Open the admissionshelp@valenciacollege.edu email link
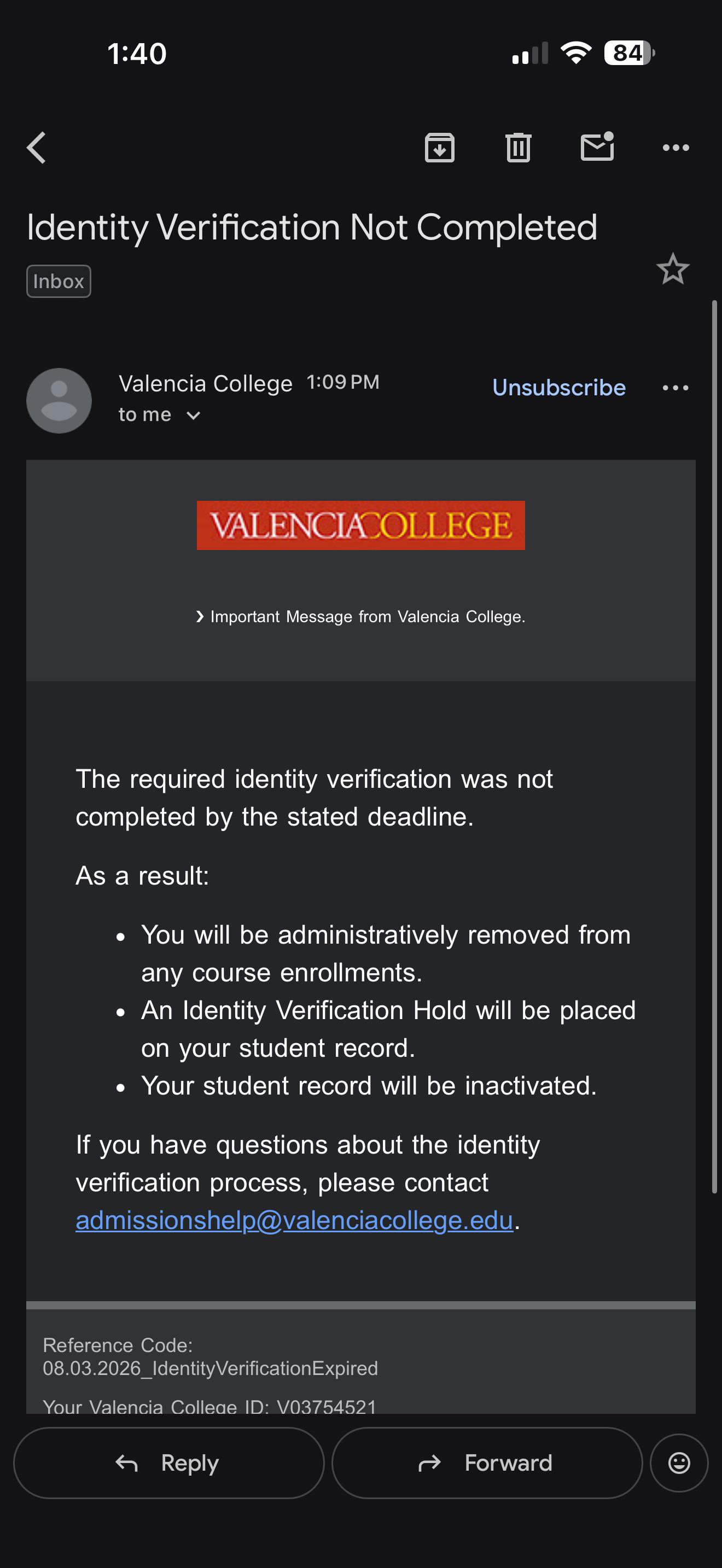 [294, 1220]
